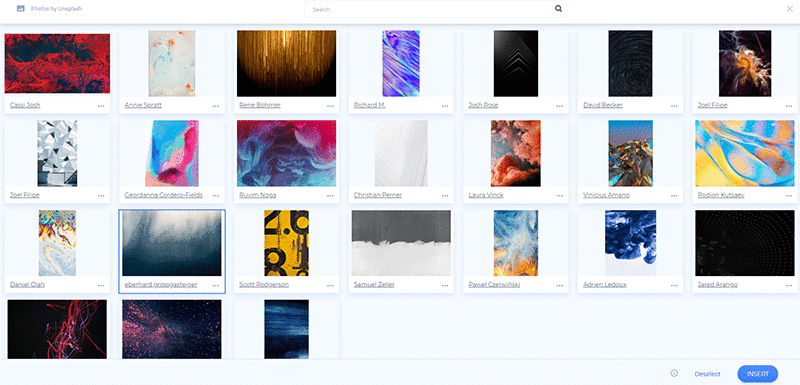Open more options for Christian Perner photo
The width and height of the screenshot is (800, 385).
pyautogui.click(x=445, y=196)
